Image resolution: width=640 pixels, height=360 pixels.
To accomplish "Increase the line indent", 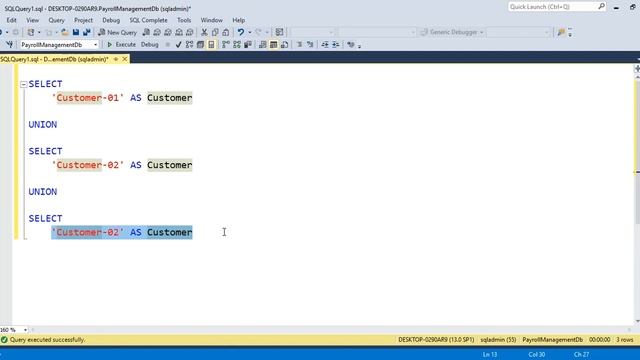I will (x=336, y=44).
